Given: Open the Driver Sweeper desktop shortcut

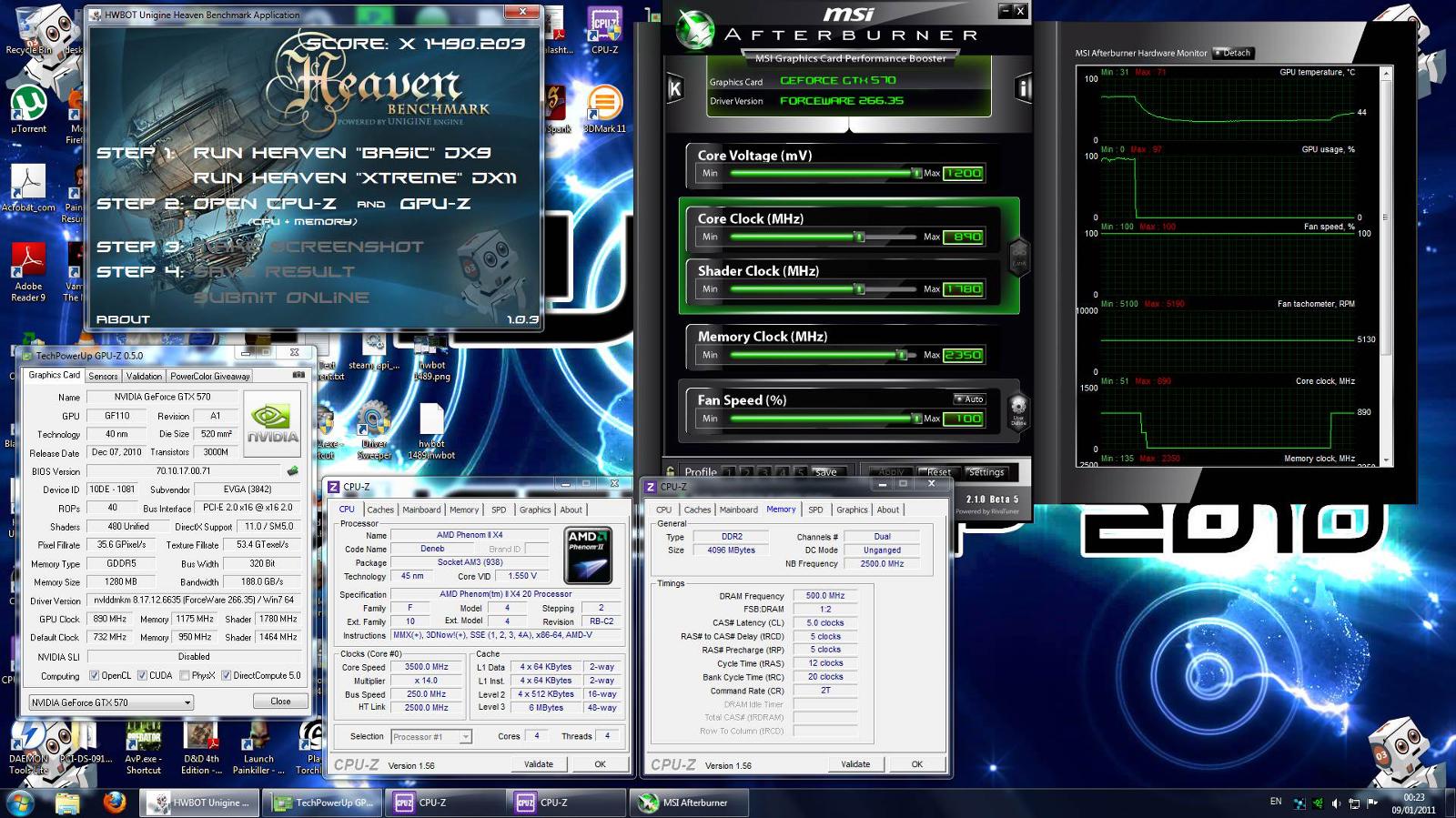Looking at the screenshot, I should [x=374, y=430].
